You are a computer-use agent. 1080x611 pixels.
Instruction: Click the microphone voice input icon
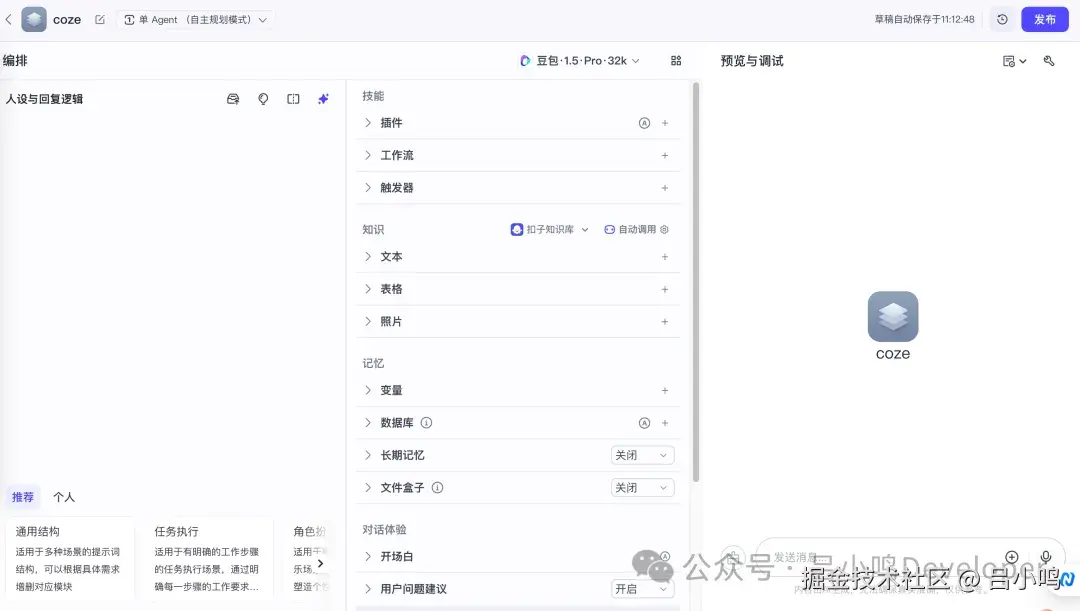(x=1046, y=557)
